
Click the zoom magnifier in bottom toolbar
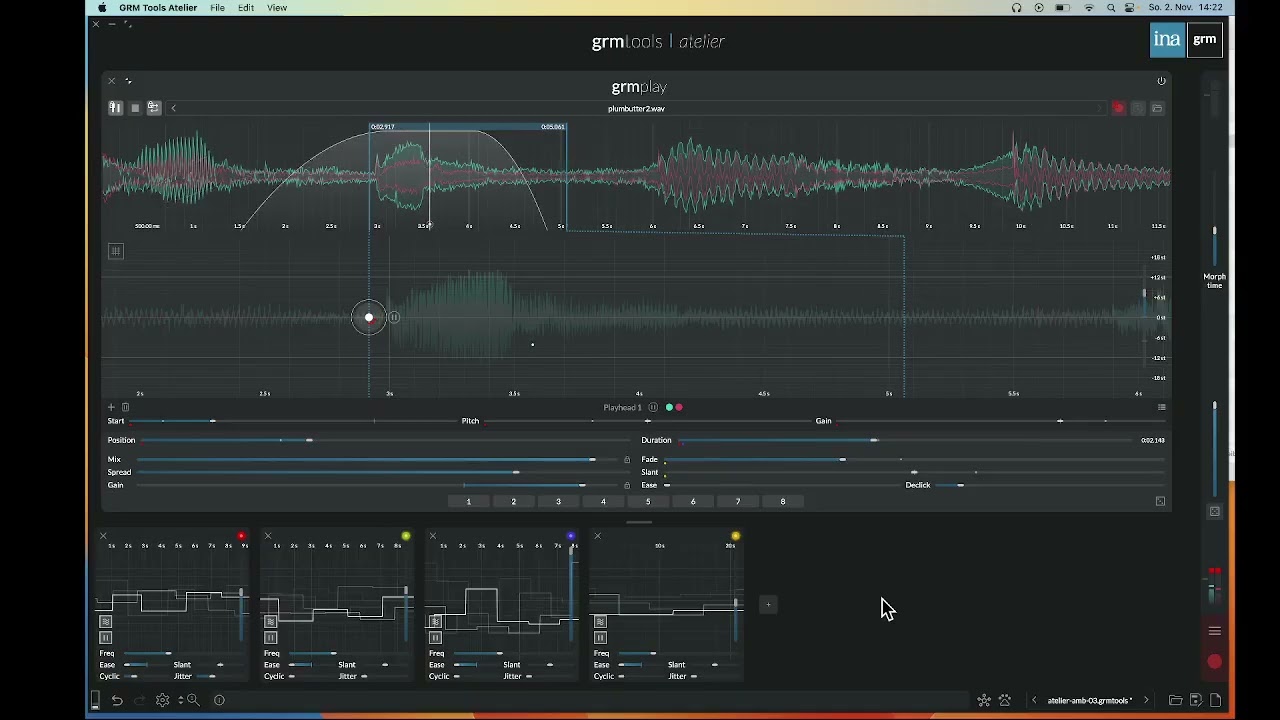(193, 700)
